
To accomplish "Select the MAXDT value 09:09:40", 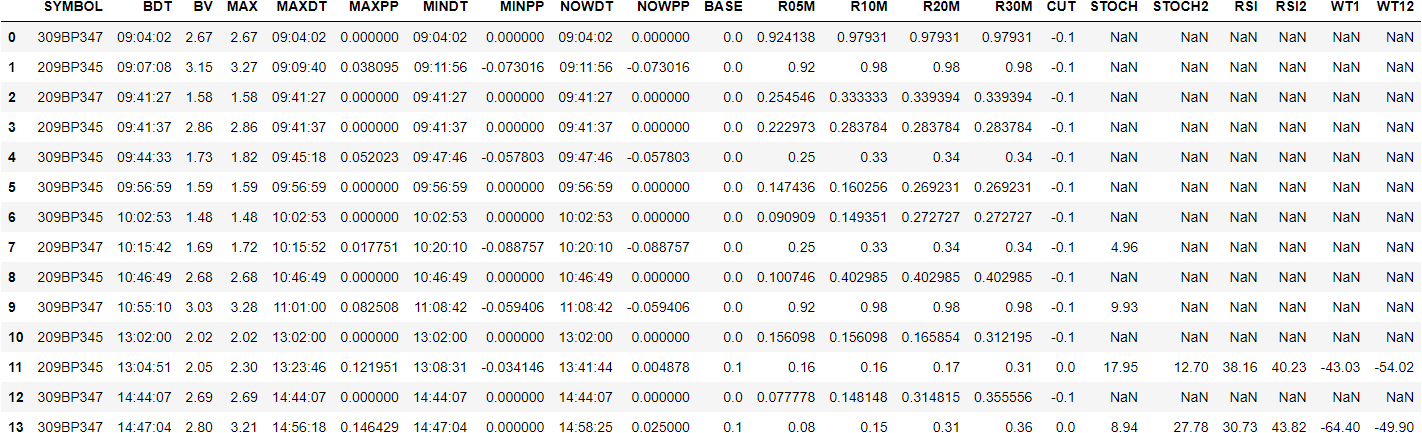I will coord(299,67).
